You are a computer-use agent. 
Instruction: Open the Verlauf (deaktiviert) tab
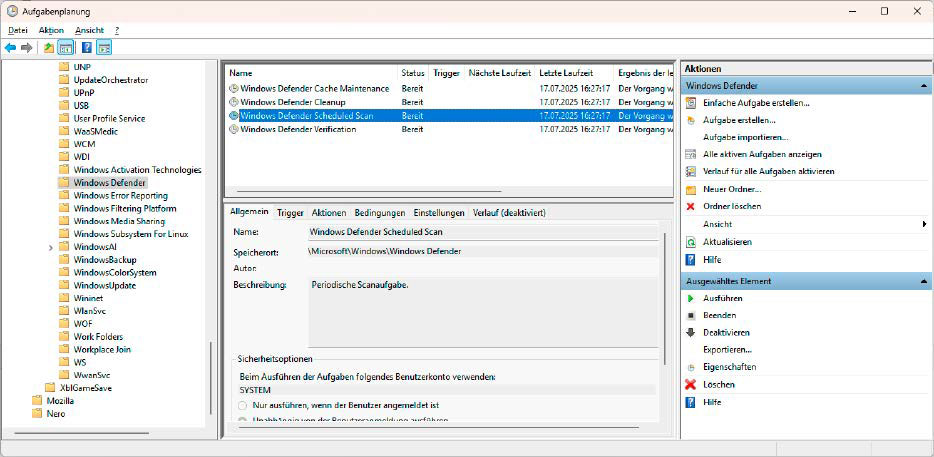click(508, 213)
